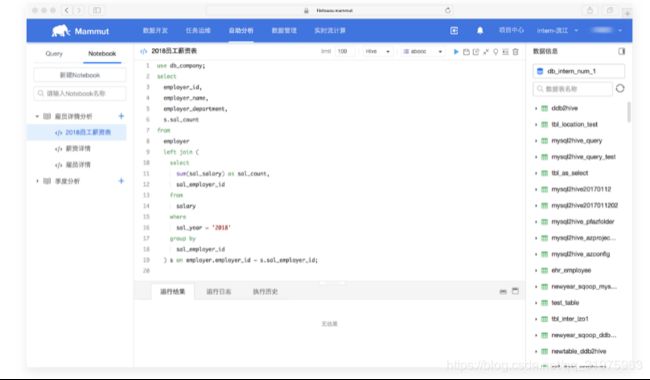
Task: Click the database icon beside db_intern_num_1
Action: coord(540,71)
